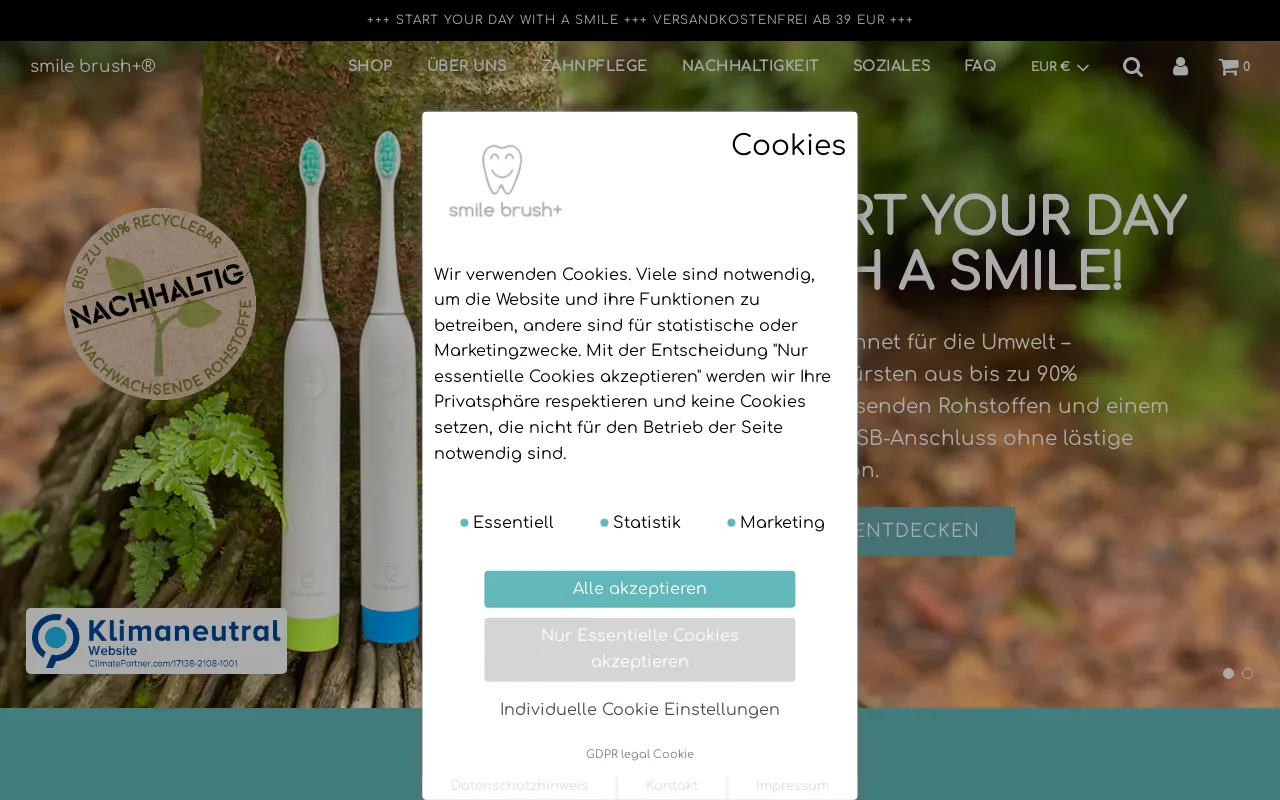Viewport: 1280px width, 800px height.
Task: Click the smile brush+® site title
Action: pos(93,66)
